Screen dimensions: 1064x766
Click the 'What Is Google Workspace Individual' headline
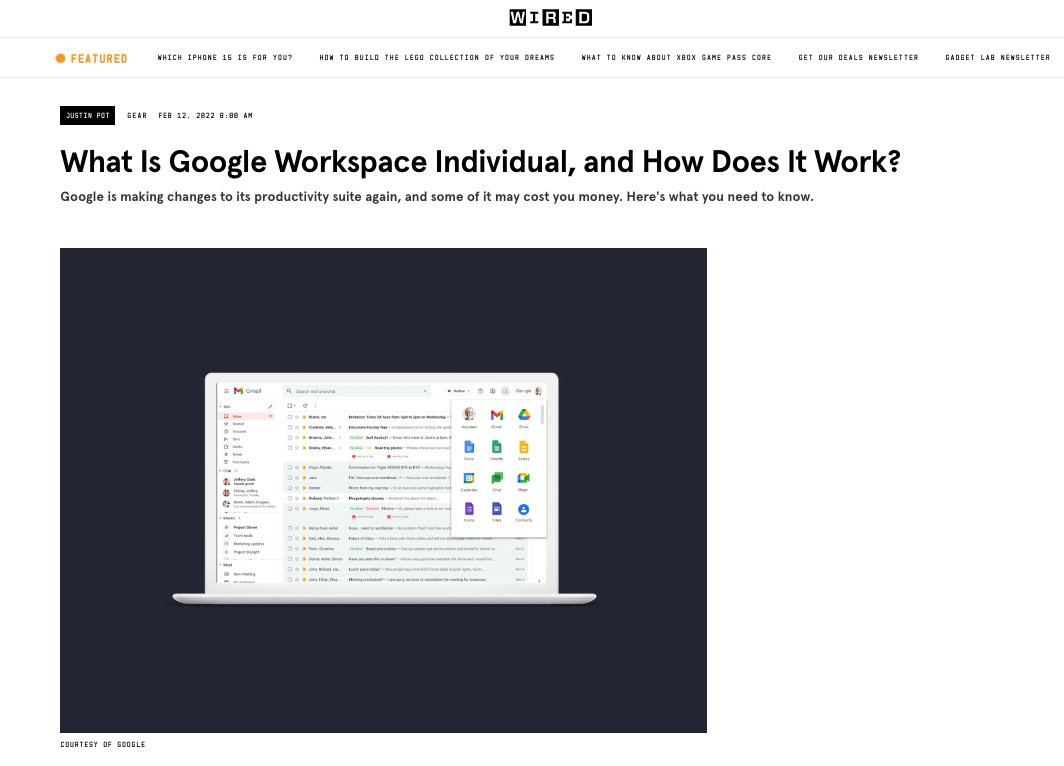coord(480,162)
